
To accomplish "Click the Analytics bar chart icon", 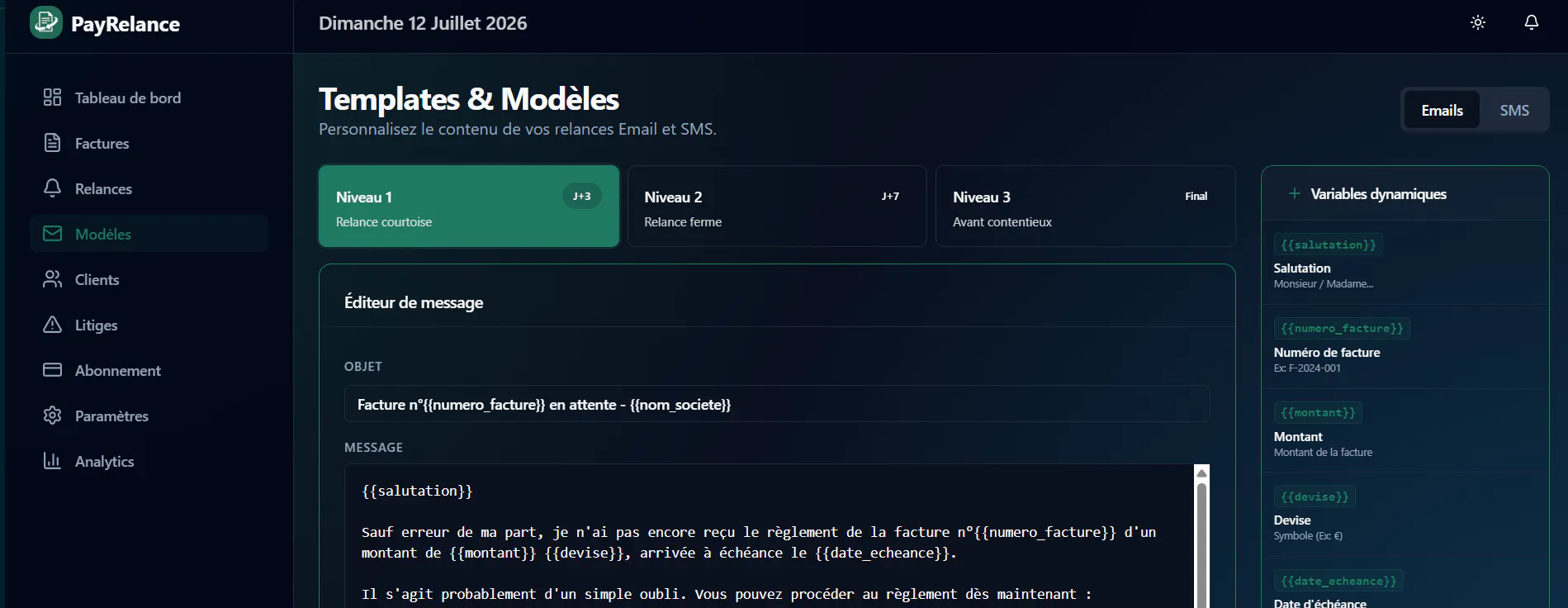I will point(52,461).
